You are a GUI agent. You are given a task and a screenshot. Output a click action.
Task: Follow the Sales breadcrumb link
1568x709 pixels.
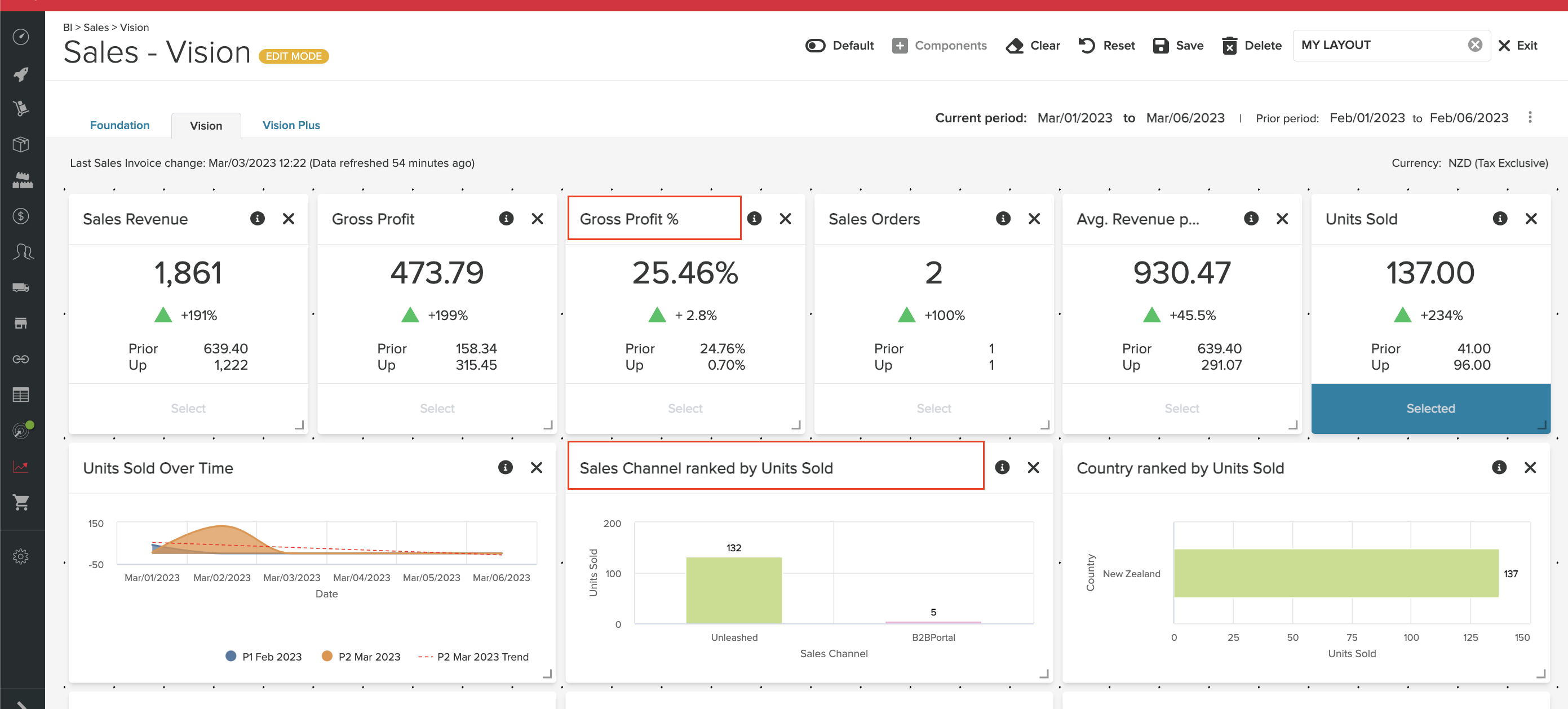96,28
